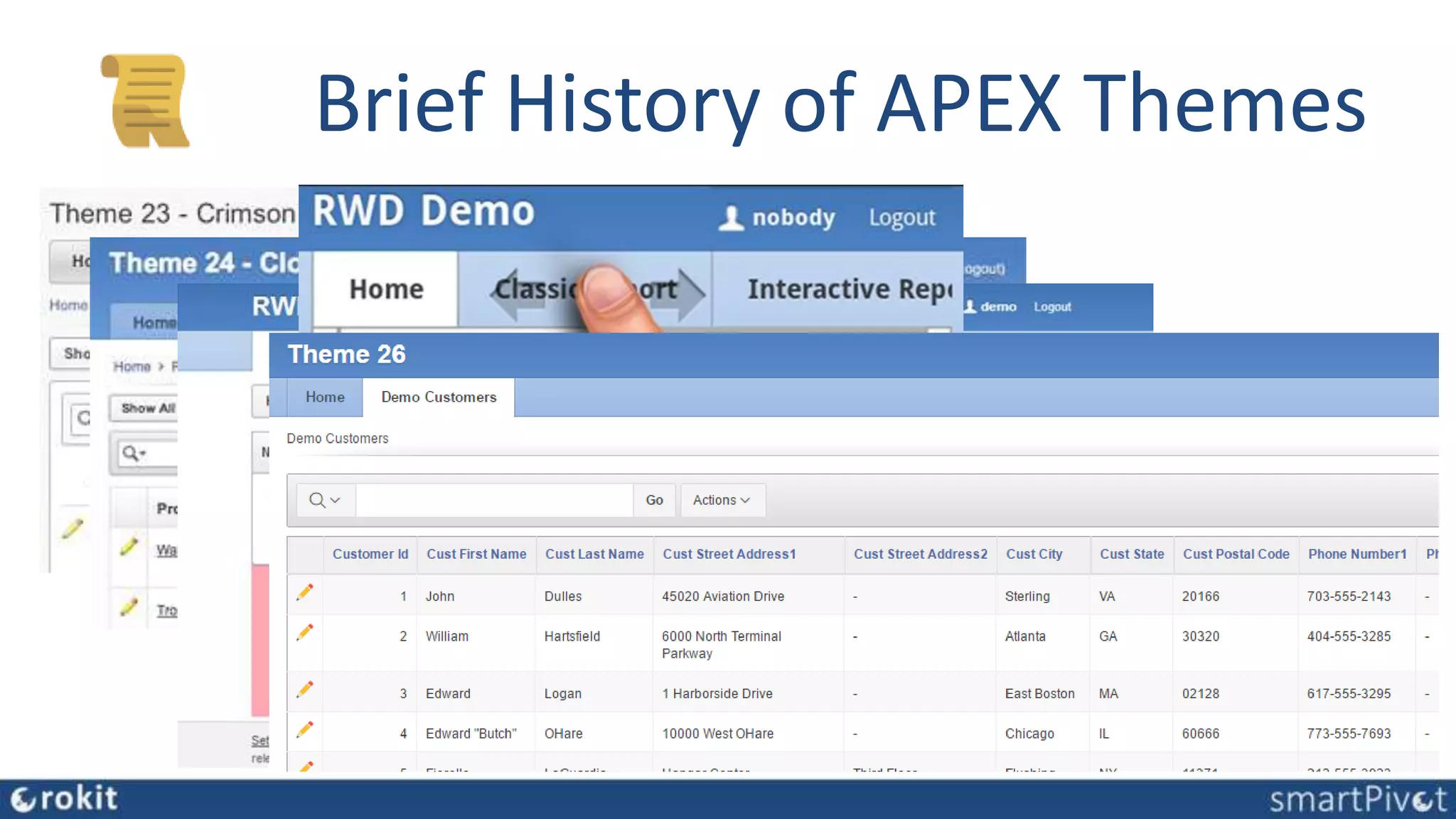Screen dimensions: 1456x819
Task: Click the Cust Last Name column header
Action: point(594,555)
